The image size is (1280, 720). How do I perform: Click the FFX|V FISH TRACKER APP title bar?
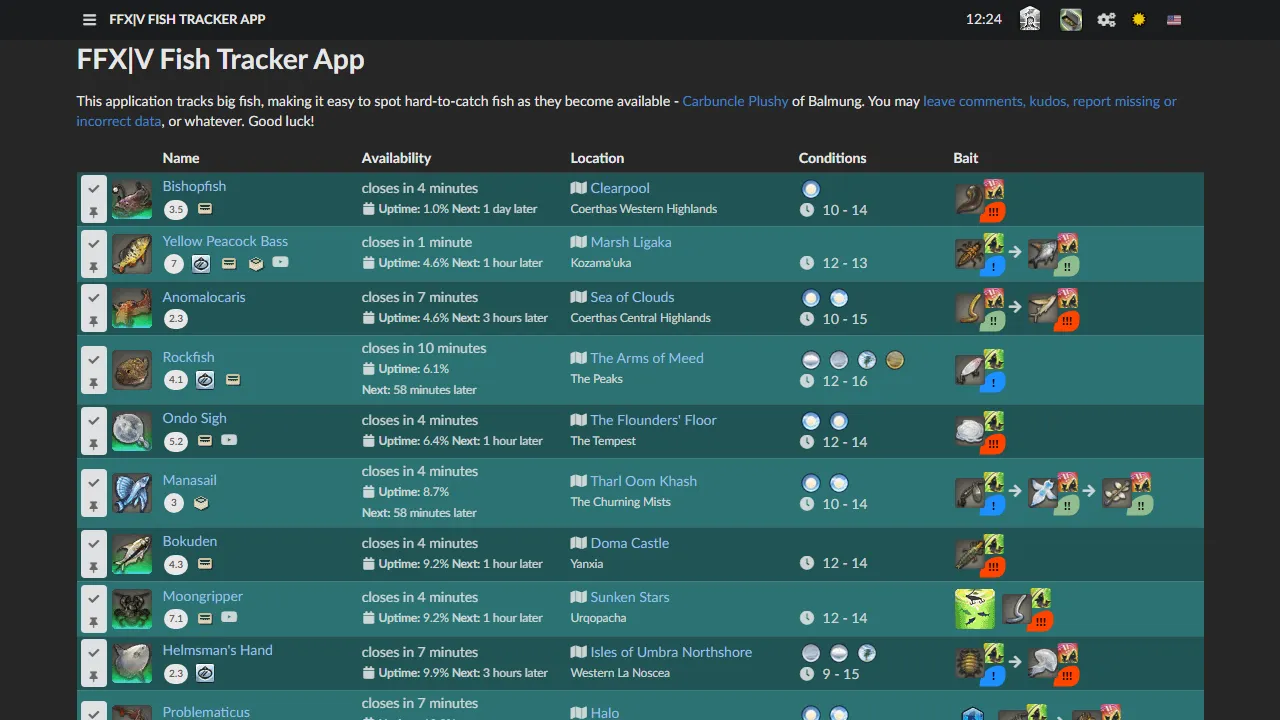point(187,19)
